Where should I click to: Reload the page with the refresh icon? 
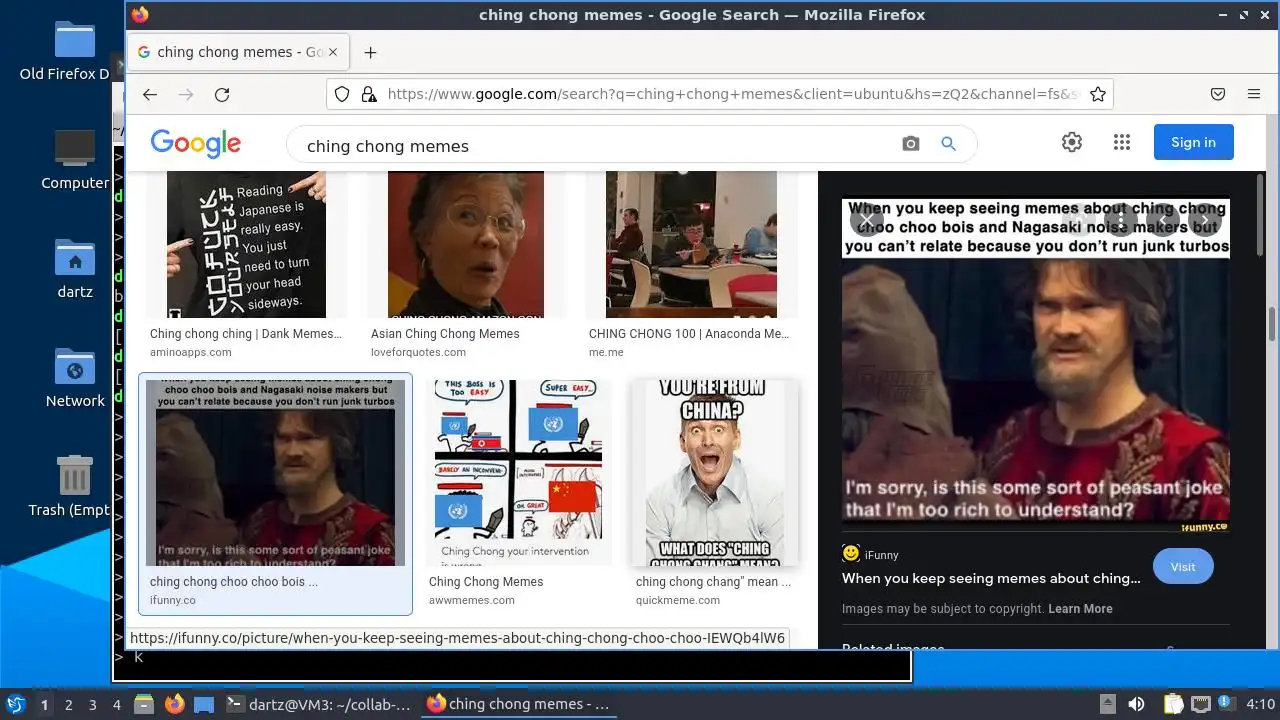(222, 95)
